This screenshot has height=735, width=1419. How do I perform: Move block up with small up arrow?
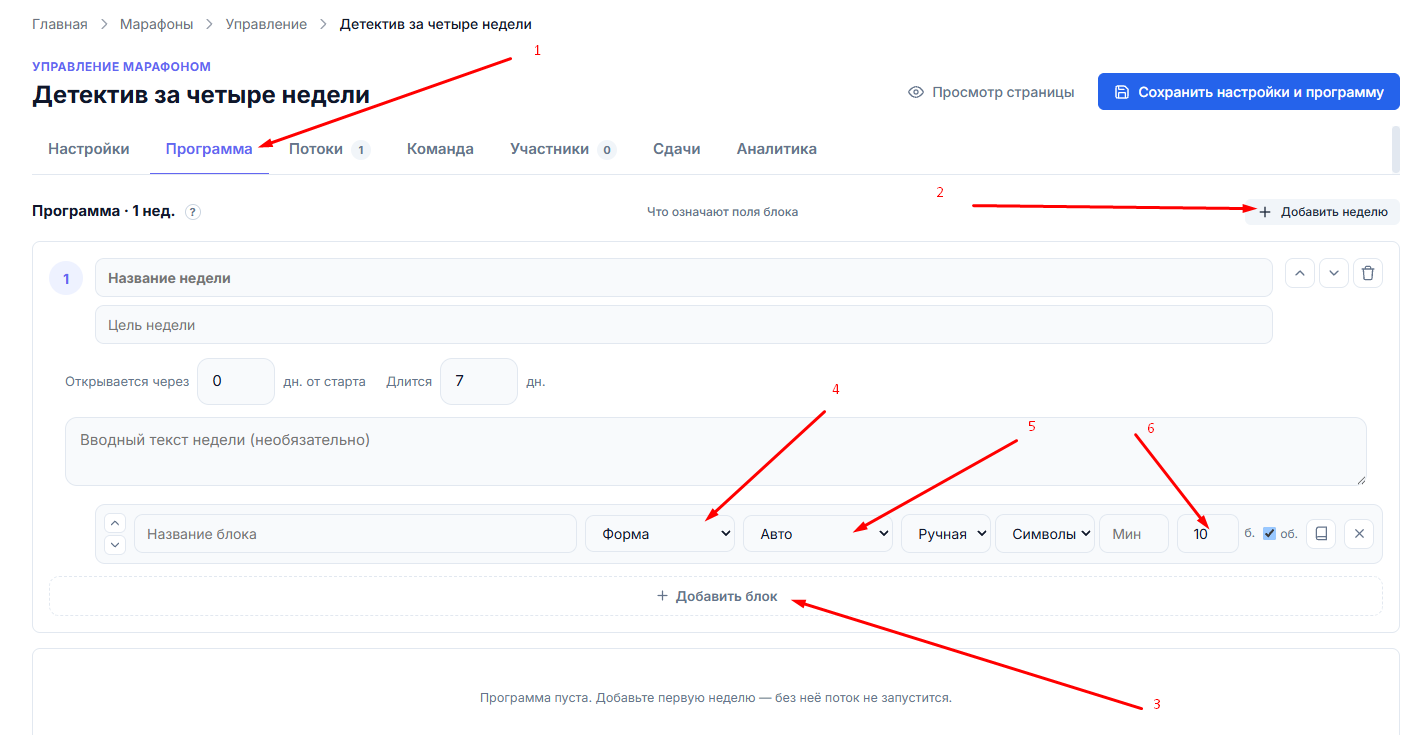coord(115,523)
